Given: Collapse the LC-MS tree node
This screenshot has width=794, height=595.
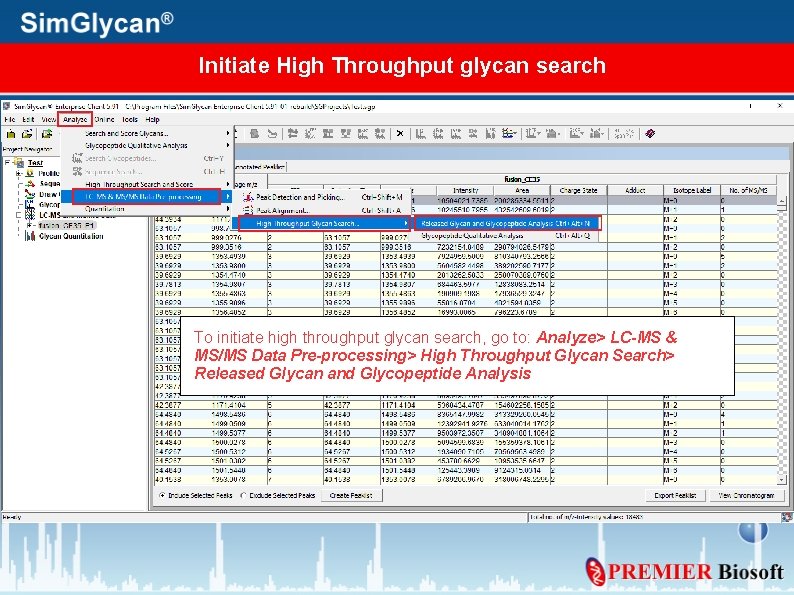Looking at the screenshot, I should pyautogui.click(x=19, y=215).
